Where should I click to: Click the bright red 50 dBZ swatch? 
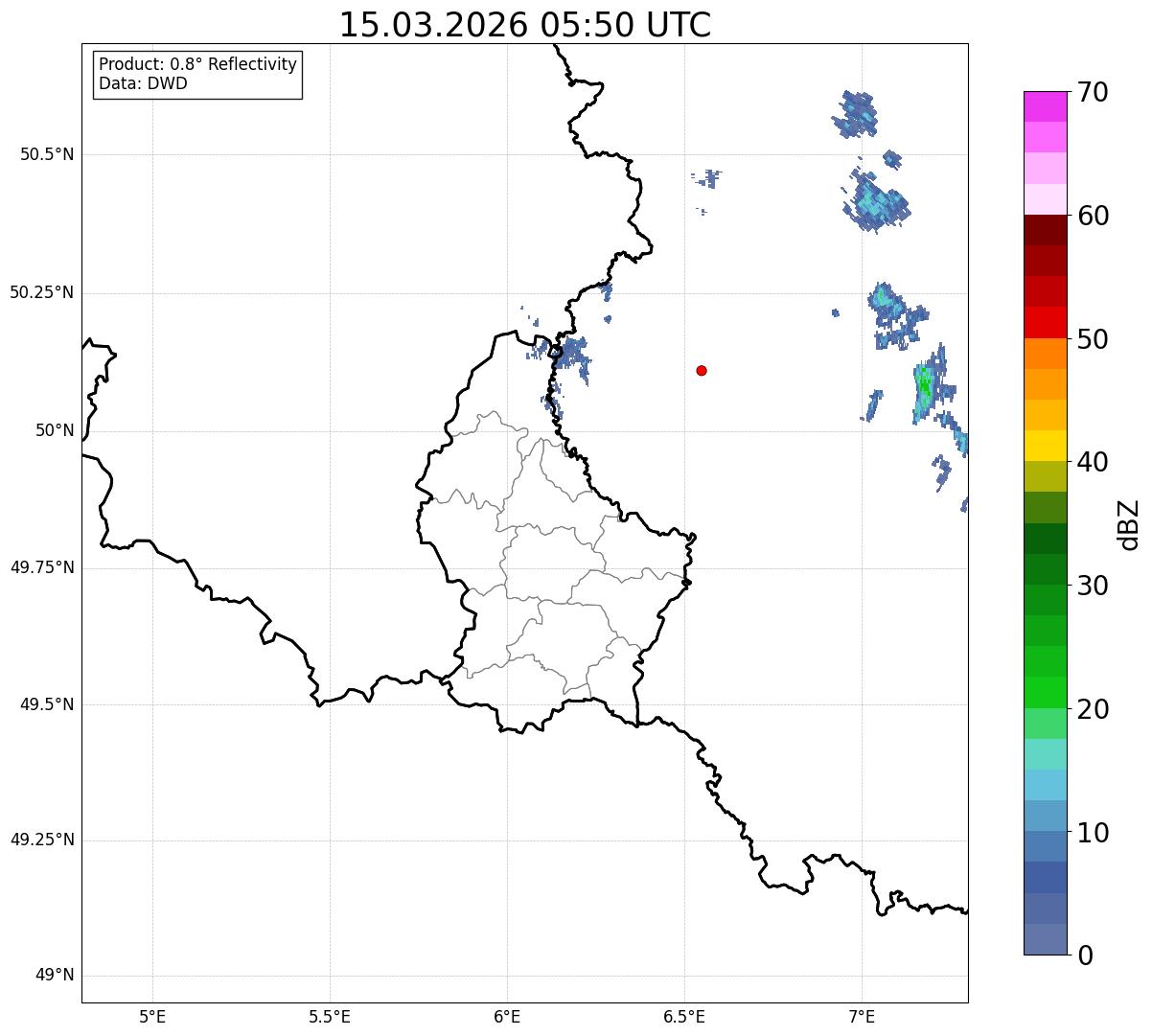click(x=1045, y=323)
